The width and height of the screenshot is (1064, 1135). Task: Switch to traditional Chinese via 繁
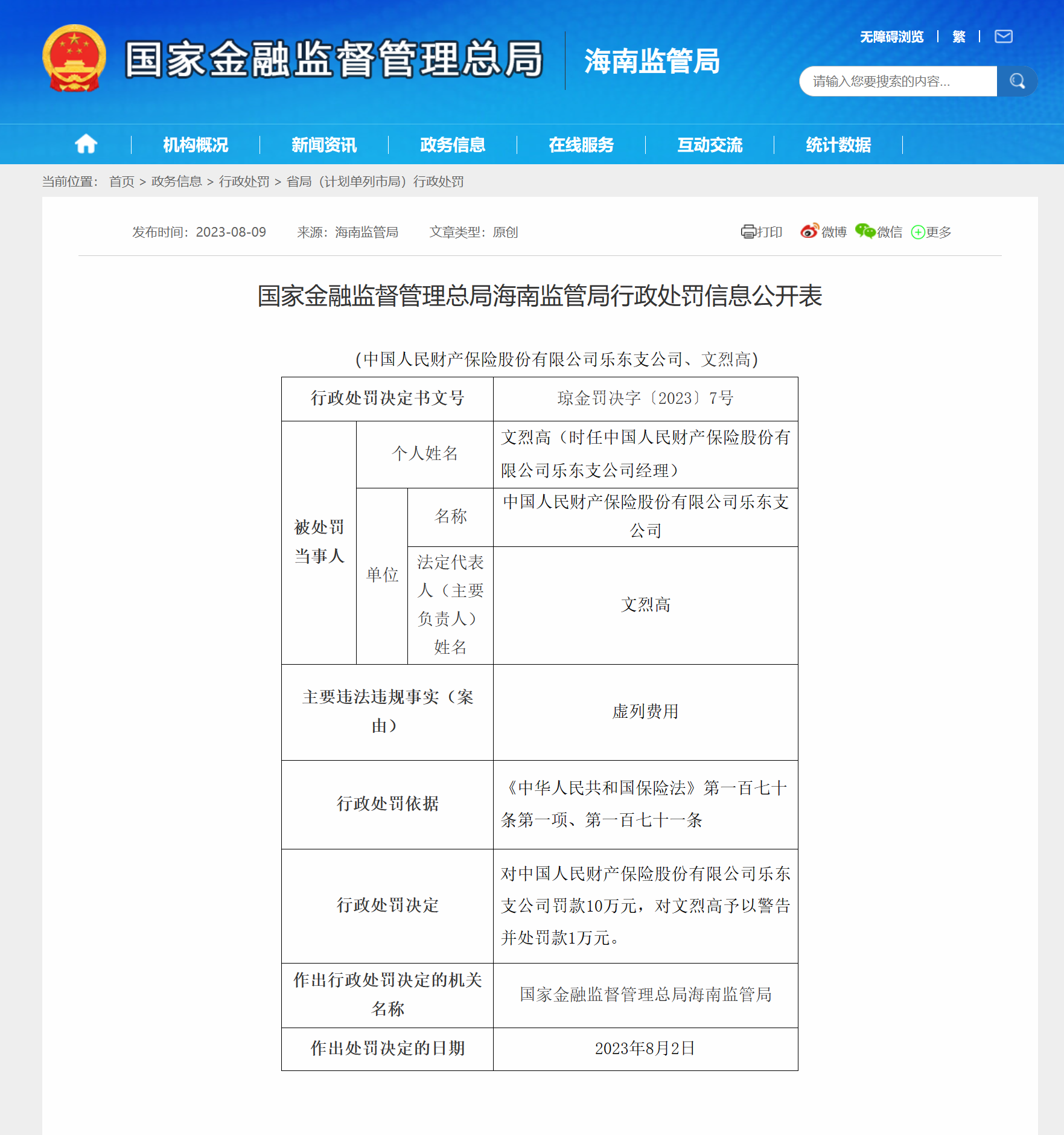(x=958, y=37)
